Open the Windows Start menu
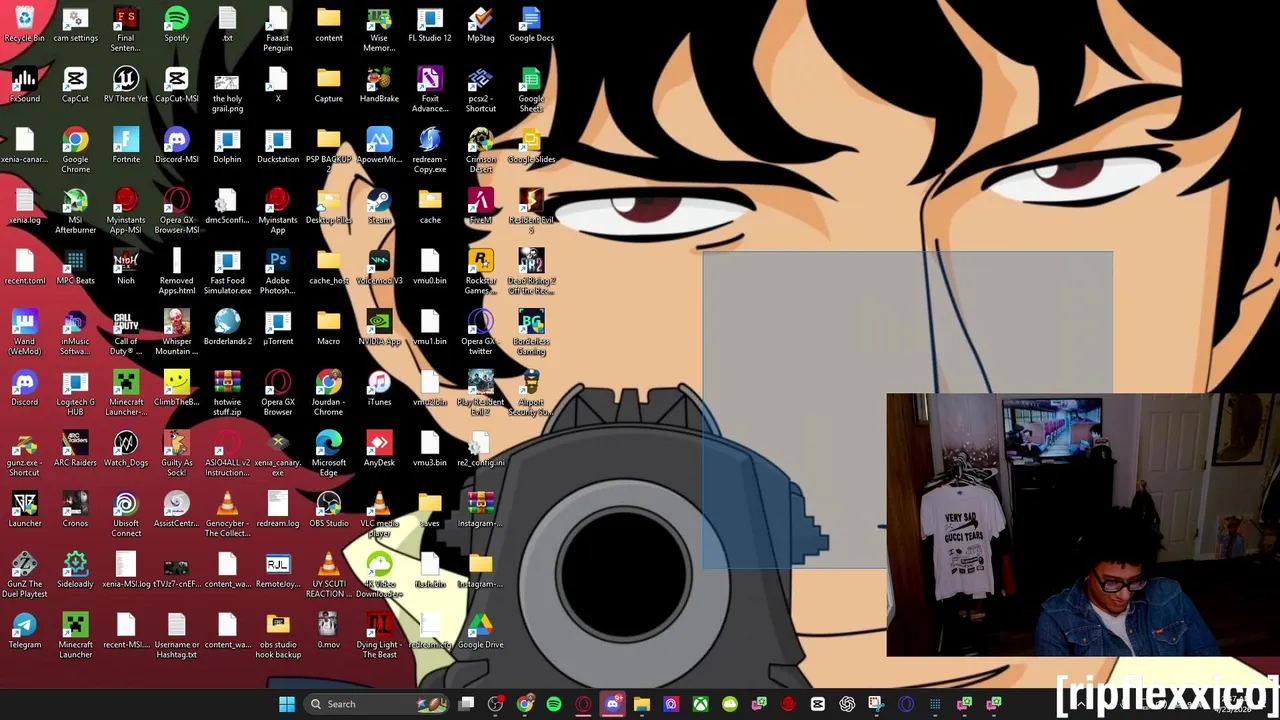 pyautogui.click(x=286, y=704)
